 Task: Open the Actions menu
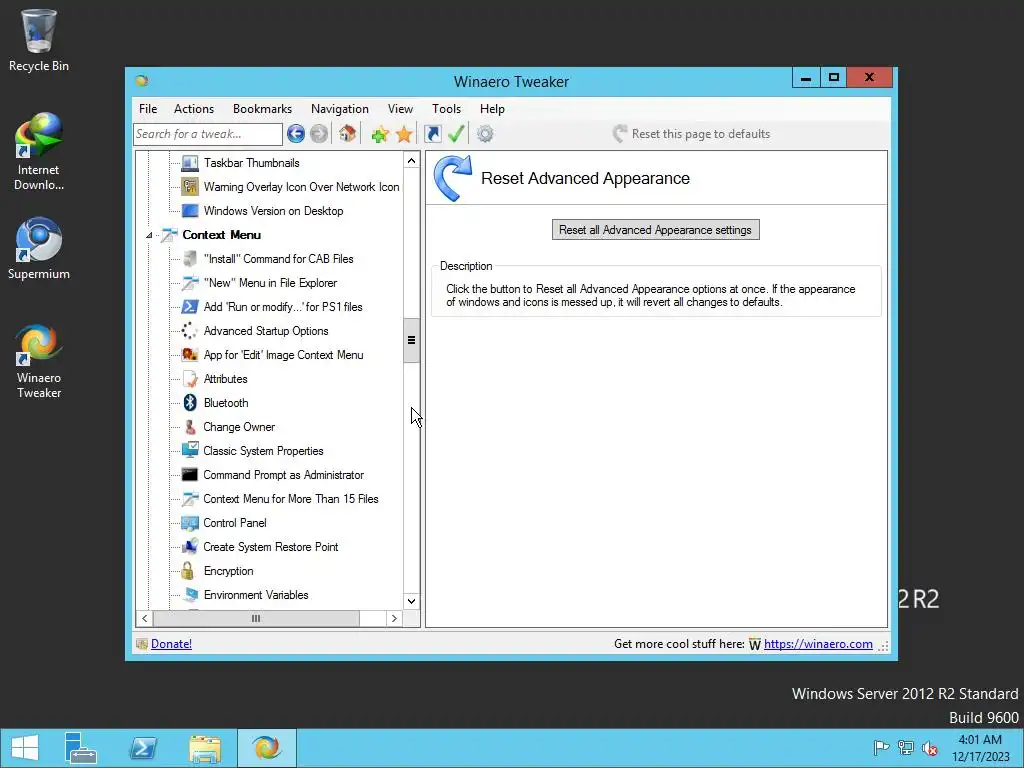(194, 109)
